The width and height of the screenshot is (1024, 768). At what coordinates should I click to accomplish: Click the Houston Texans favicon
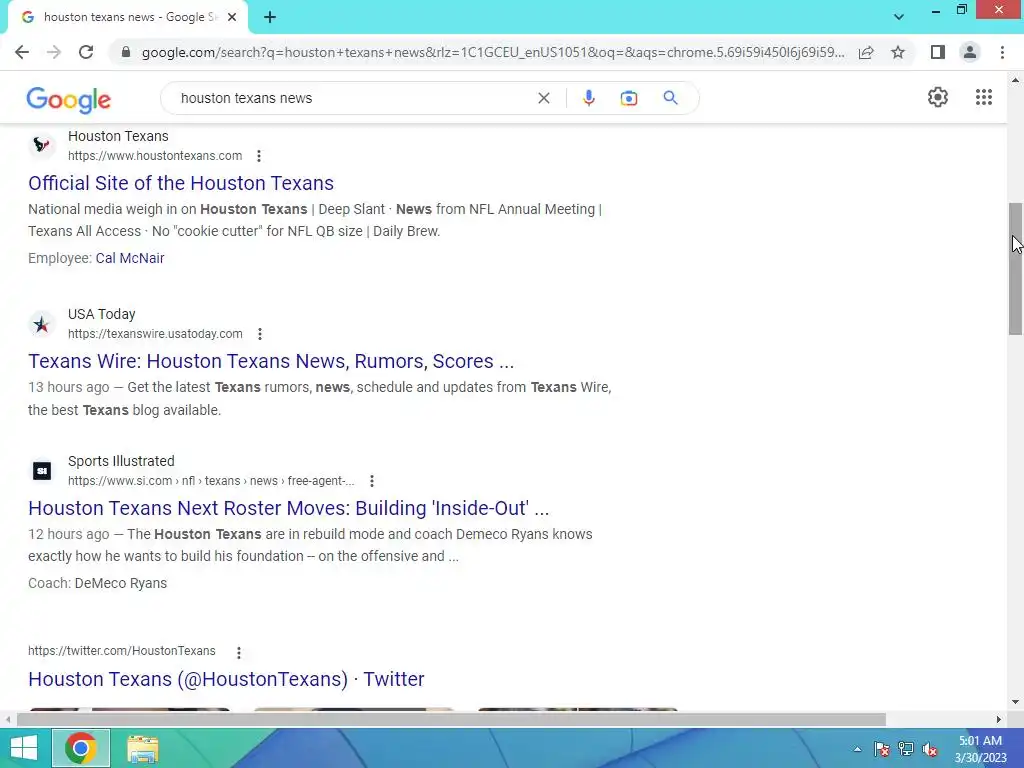pos(42,145)
